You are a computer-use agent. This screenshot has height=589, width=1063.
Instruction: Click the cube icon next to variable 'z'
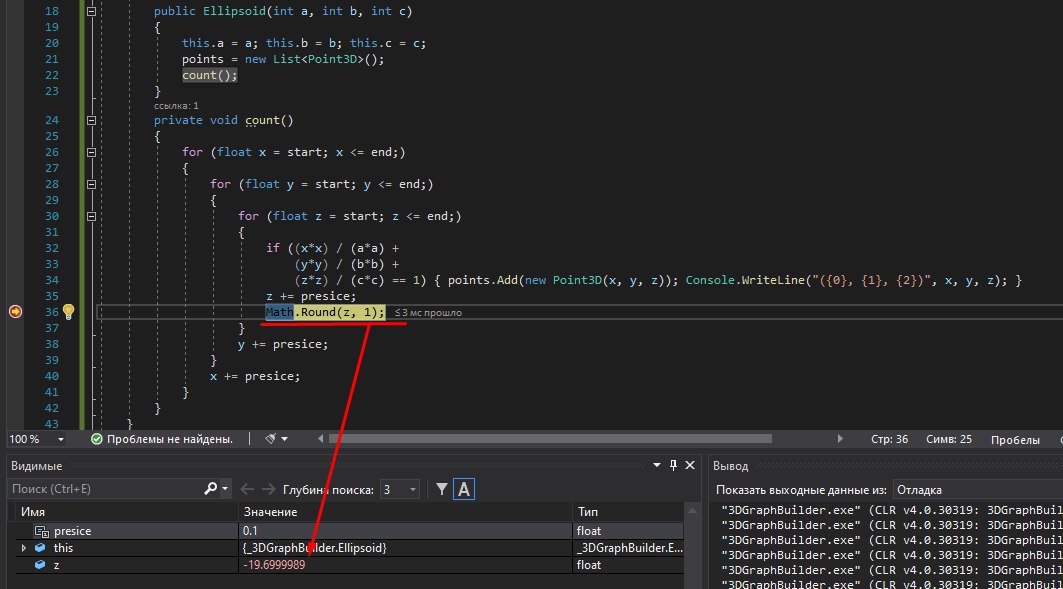(41, 565)
